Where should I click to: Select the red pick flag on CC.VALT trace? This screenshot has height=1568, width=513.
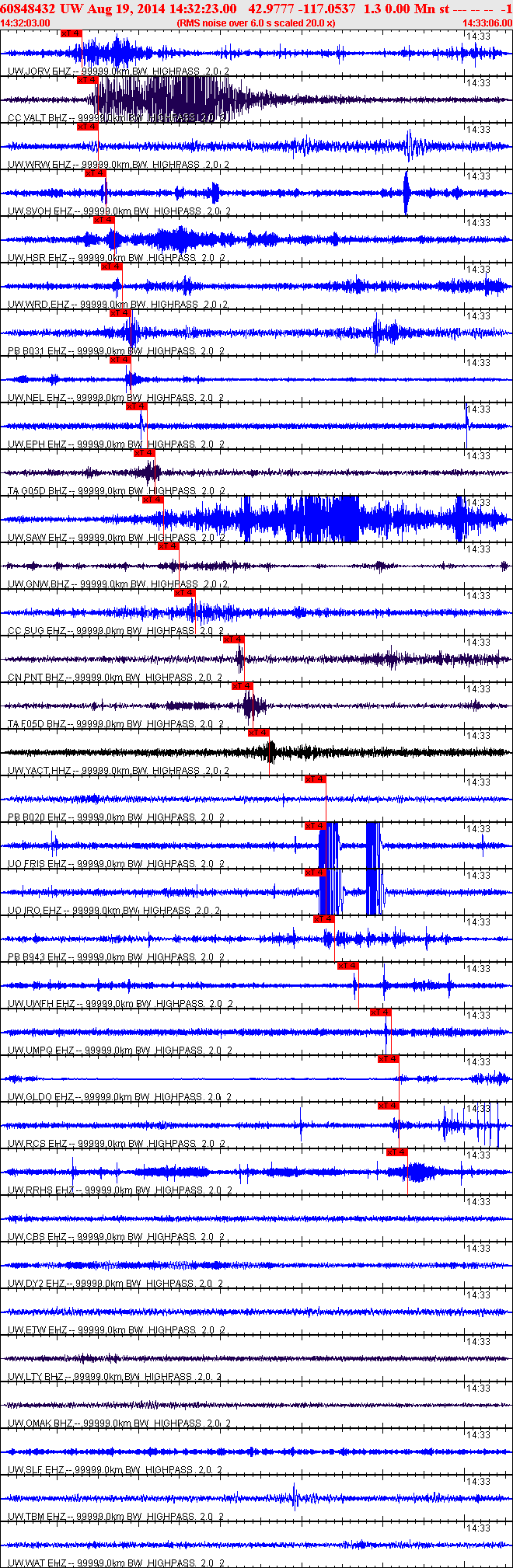pos(87,80)
